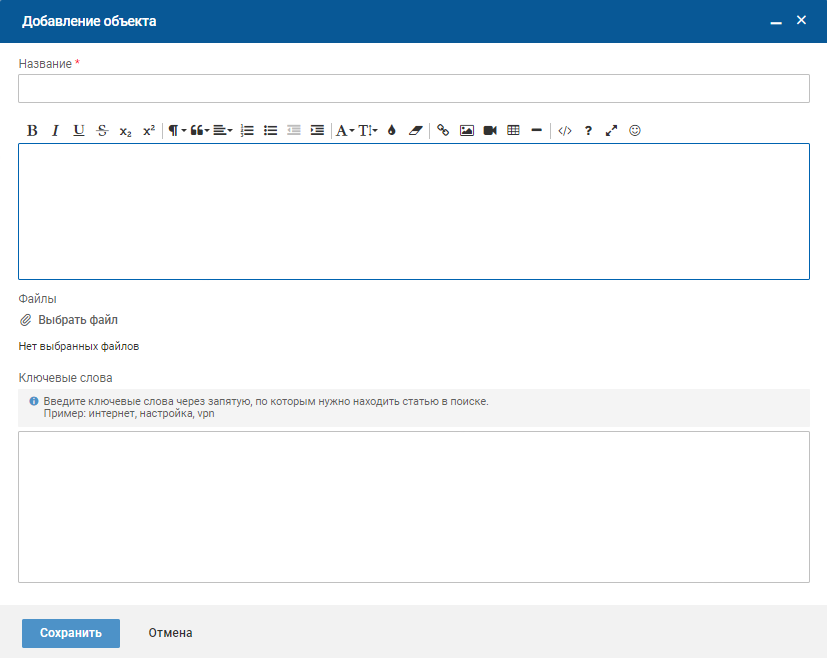
Task: Toggle bold formatting in editor toolbar
Action: coord(32,130)
